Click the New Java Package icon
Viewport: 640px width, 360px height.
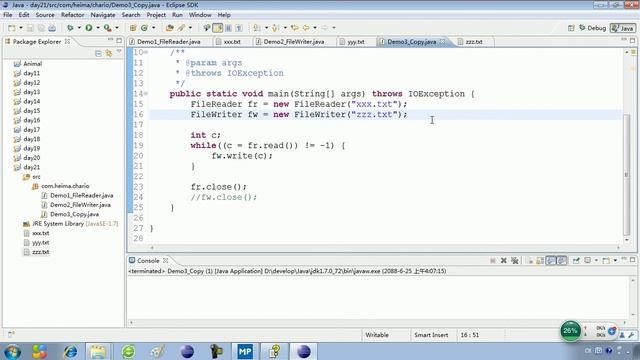(x=133, y=28)
